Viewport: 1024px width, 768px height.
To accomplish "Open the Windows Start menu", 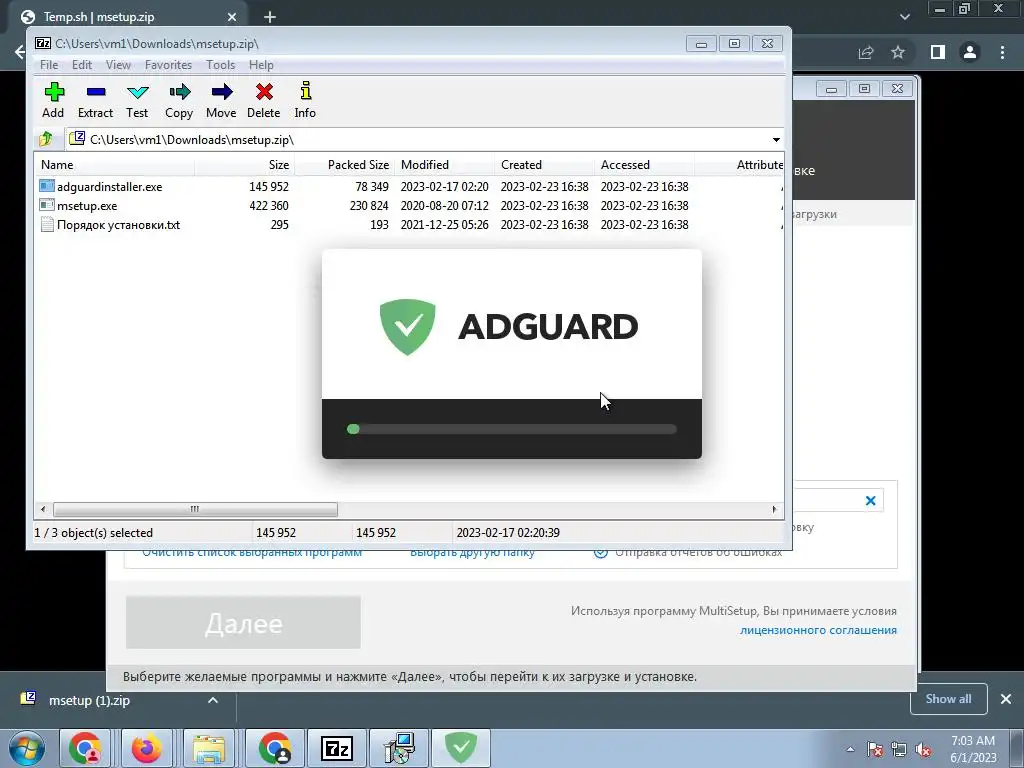I will 27,748.
